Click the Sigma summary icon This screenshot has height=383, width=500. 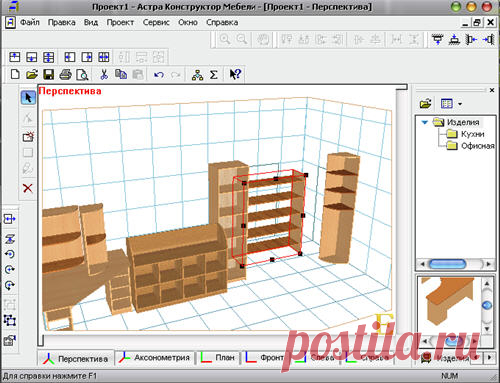point(214,74)
